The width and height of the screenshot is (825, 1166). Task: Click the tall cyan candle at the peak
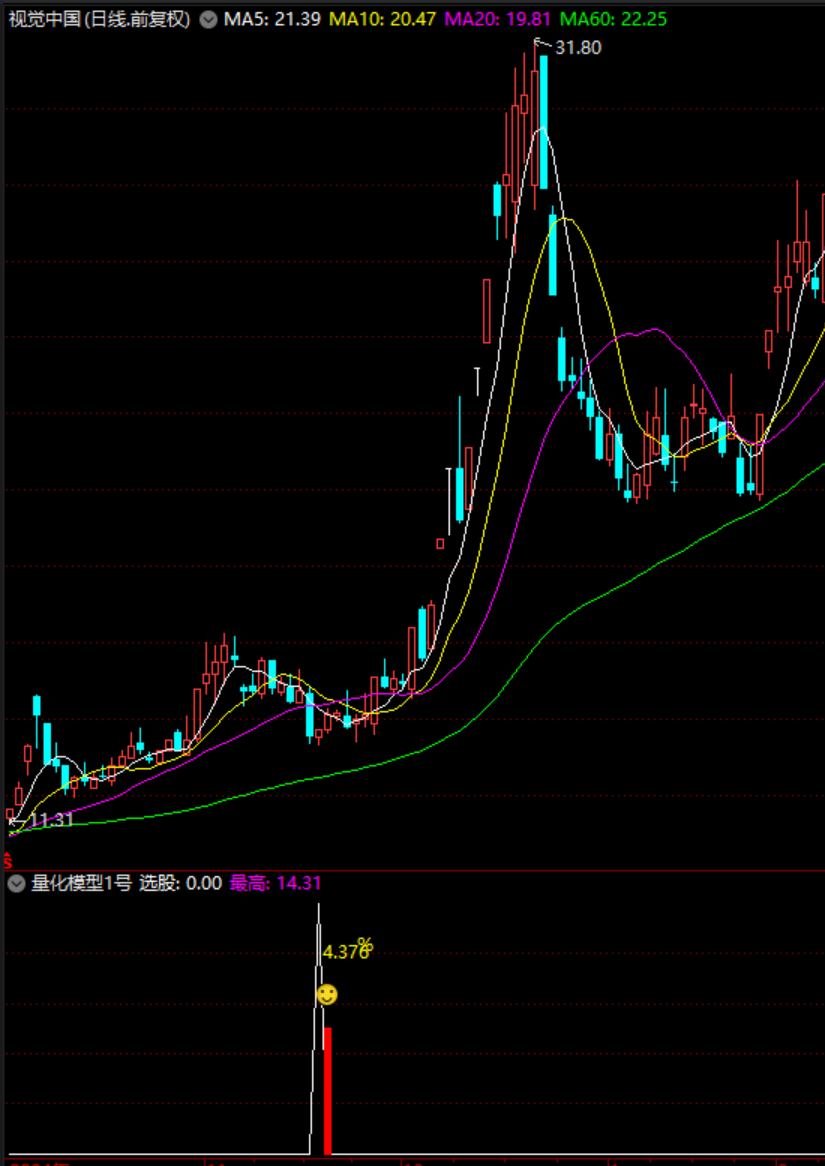[543, 122]
